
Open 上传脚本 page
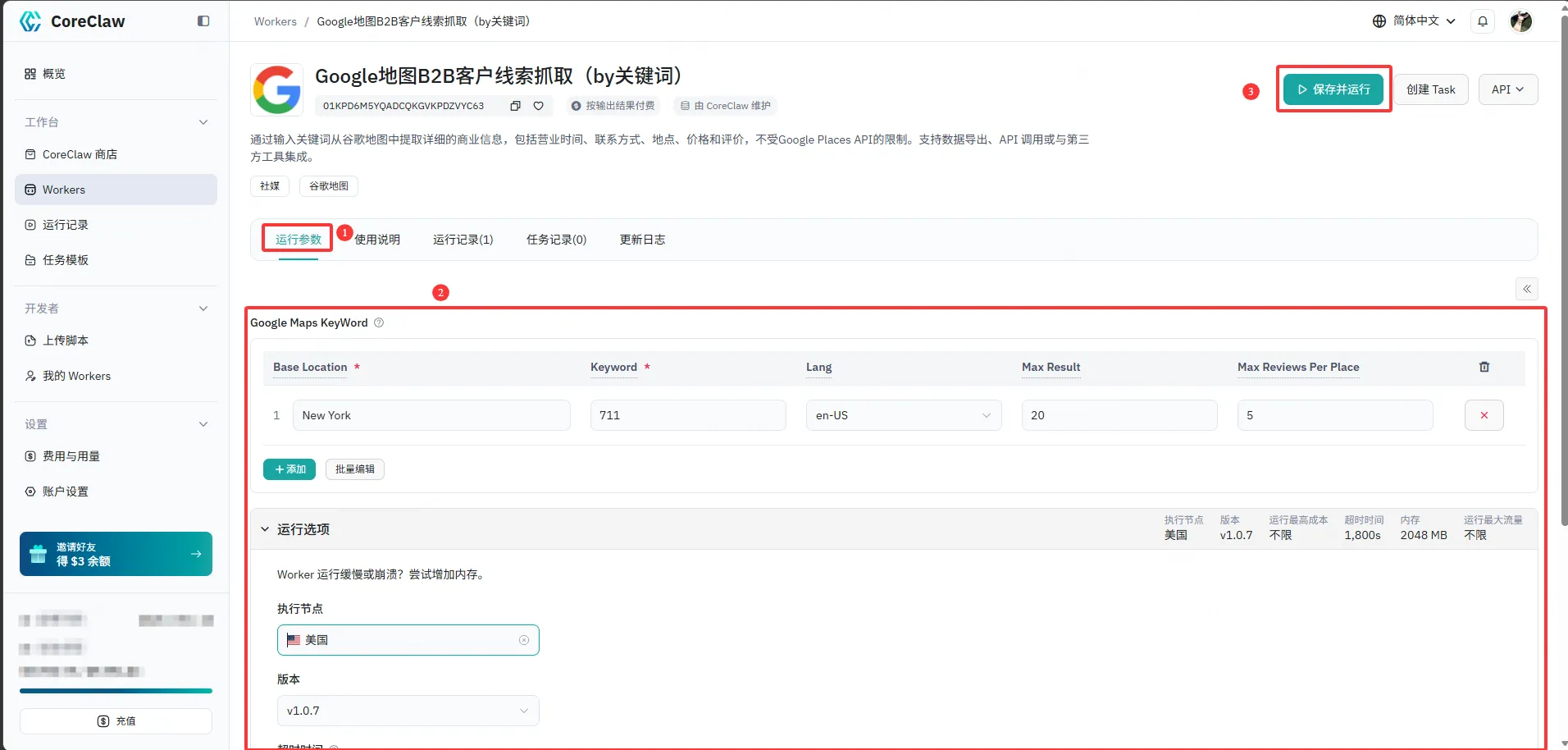pos(116,341)
